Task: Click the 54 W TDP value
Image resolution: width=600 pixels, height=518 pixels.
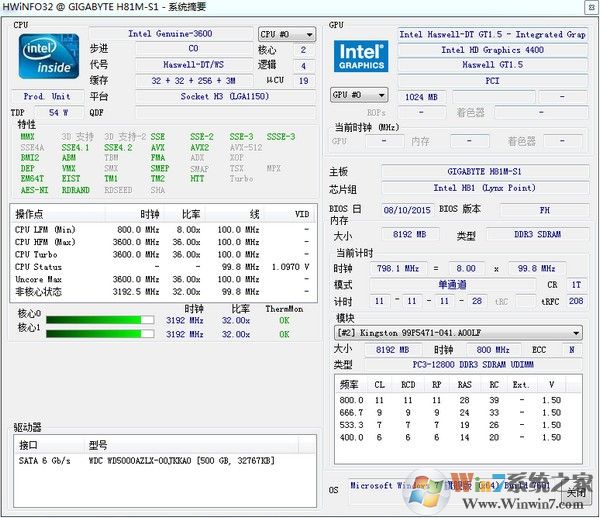Action: tap(59, 112)
